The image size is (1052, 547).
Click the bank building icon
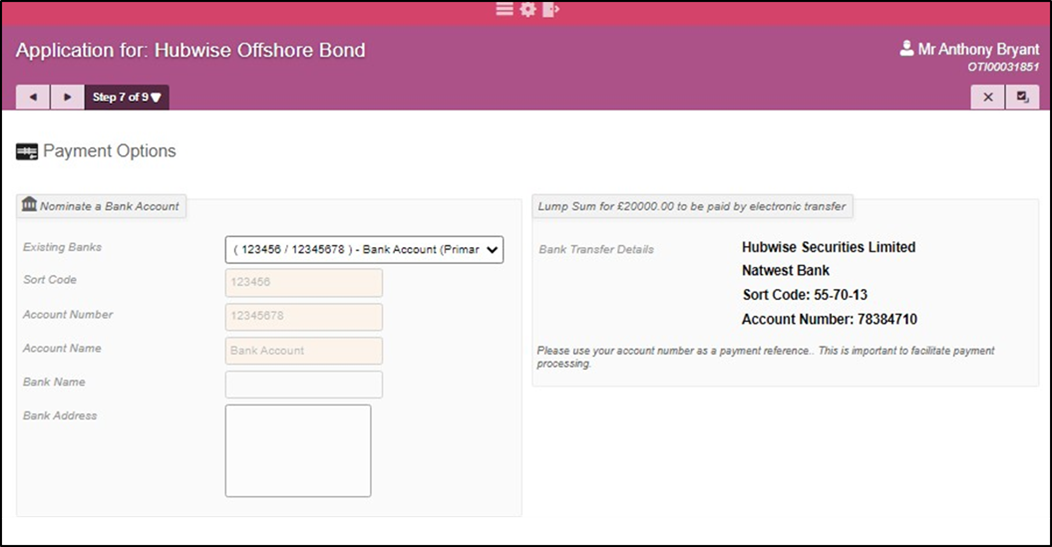29,204
